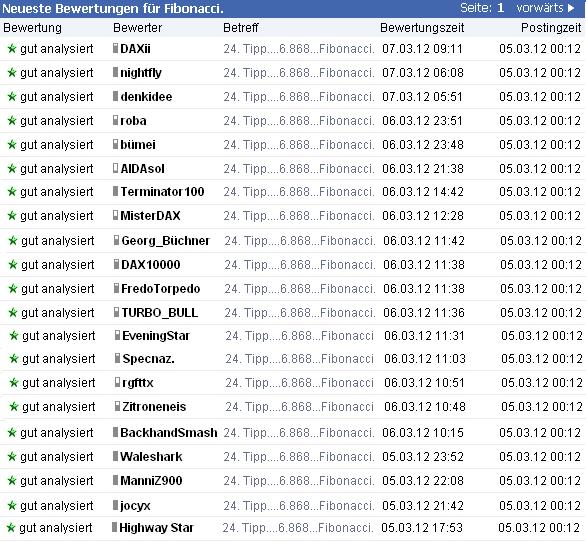Click the green star in Zitroneneis row
The image size is (586, 542).
coord(13,406)
